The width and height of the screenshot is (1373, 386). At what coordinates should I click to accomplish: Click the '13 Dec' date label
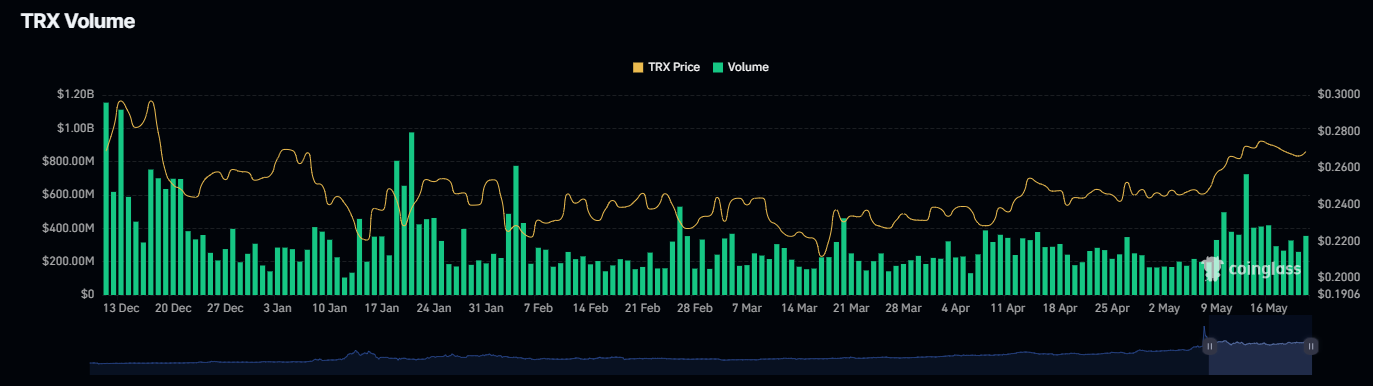coord(121,309)
